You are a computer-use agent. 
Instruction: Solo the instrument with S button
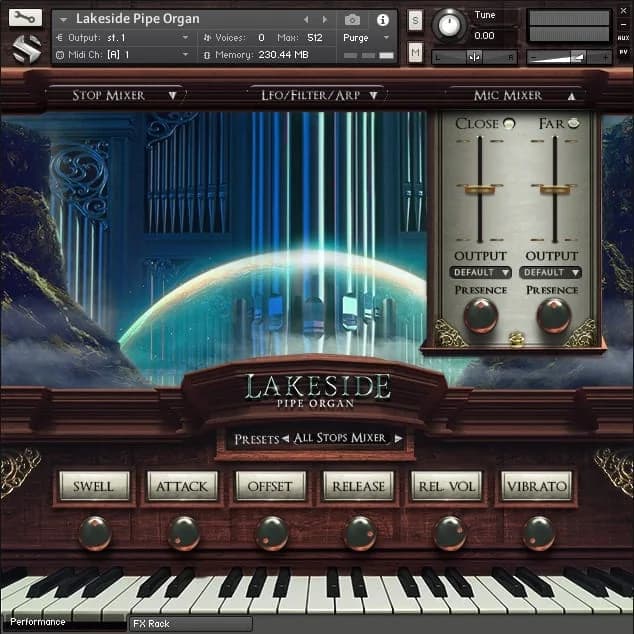pyautogui.click(x=415, y=20)
